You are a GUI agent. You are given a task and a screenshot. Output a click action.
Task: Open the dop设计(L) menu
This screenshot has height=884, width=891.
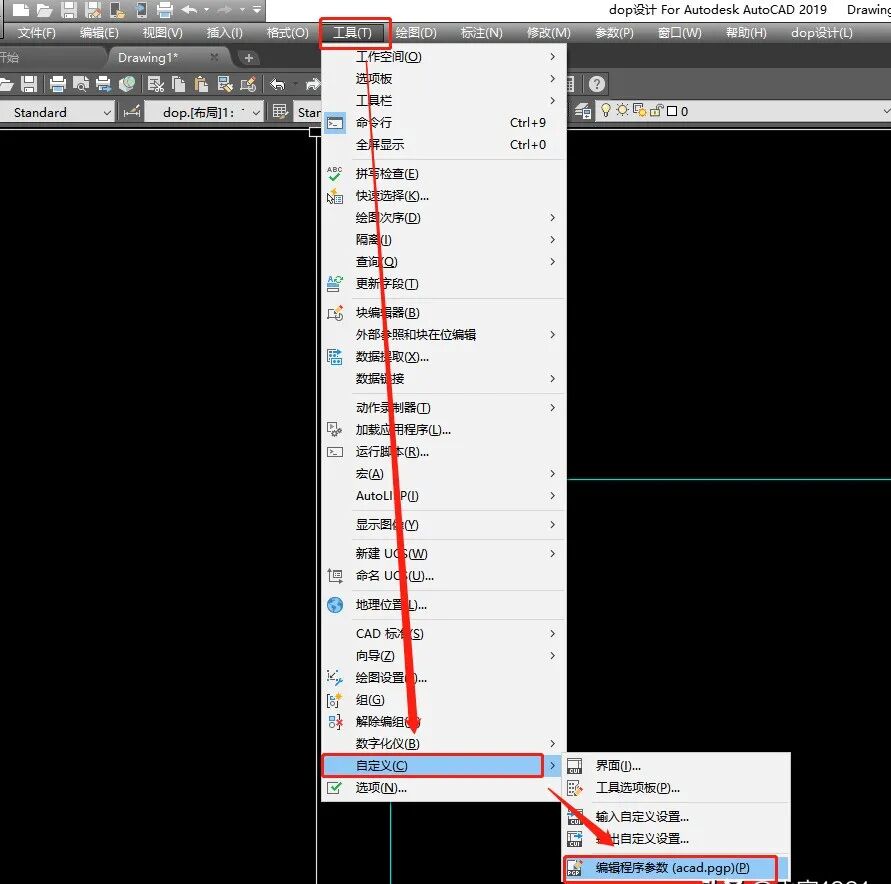tap(822, 32)
